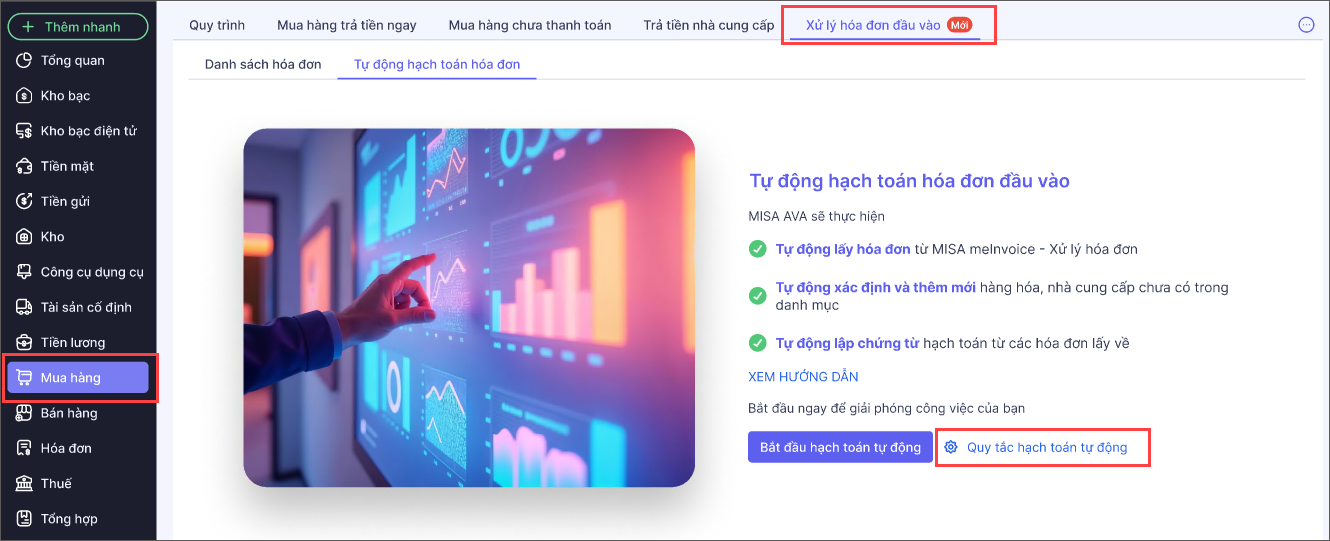The width and height of the screenshot is (1330, 541).
Task: Click the text Tự động lấy hóa đơn
Action: [843, 249]
